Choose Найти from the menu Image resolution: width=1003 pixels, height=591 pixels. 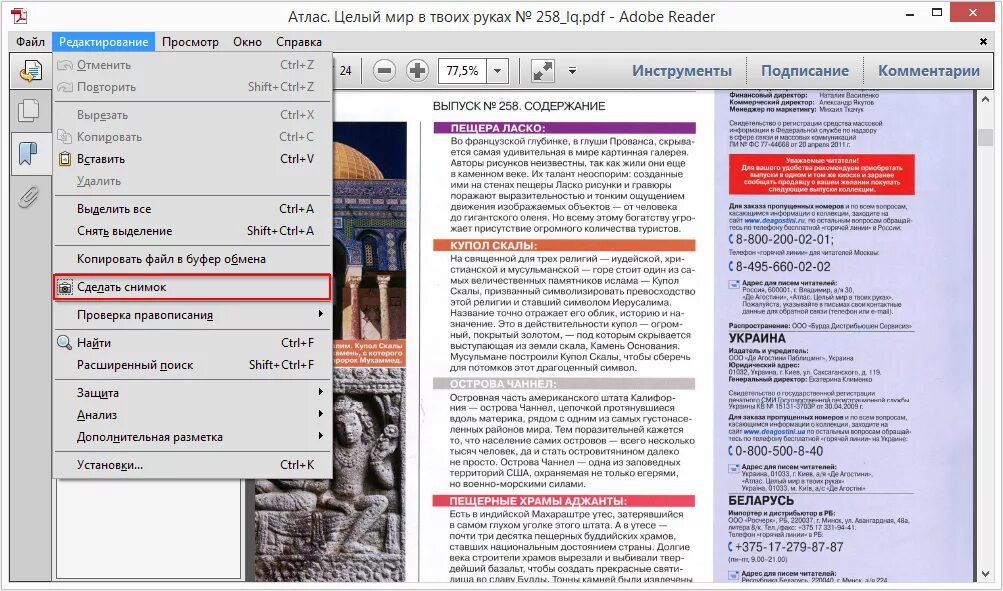(192, 343)
